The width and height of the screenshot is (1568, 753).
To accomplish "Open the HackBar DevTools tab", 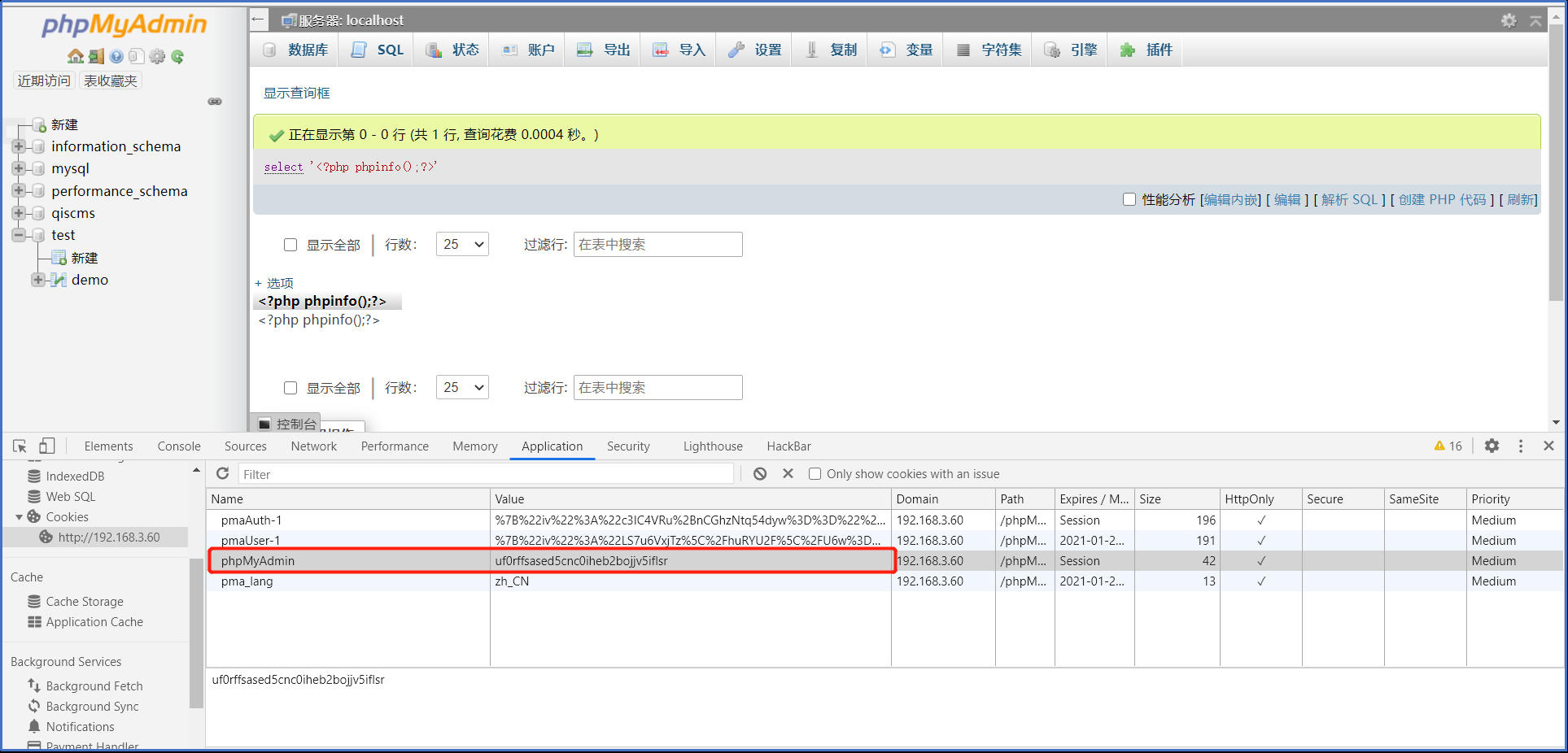I will [788, 446].
